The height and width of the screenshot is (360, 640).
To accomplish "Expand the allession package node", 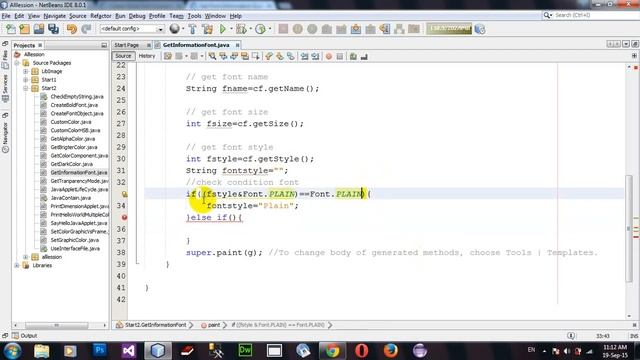I will tap(26, 257).
